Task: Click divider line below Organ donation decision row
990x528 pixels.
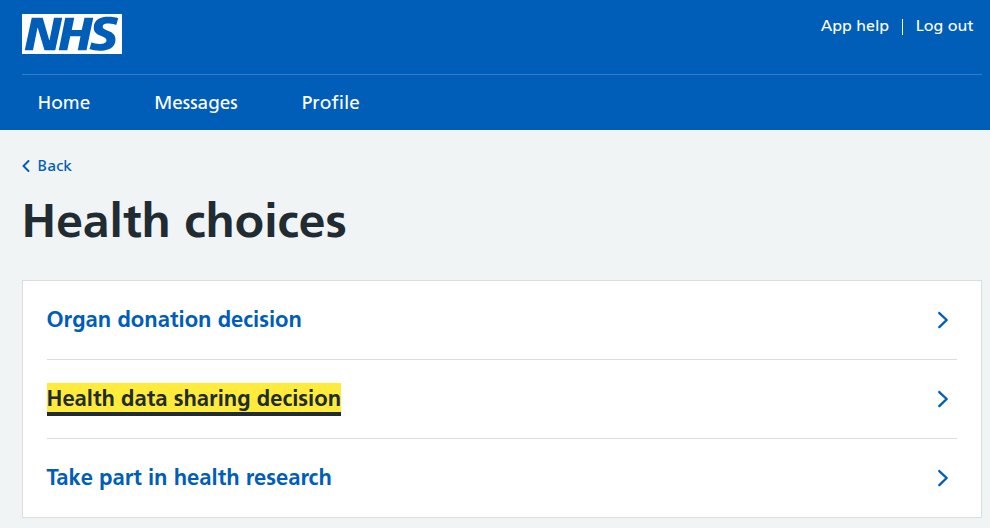Action: pos(502,359)
